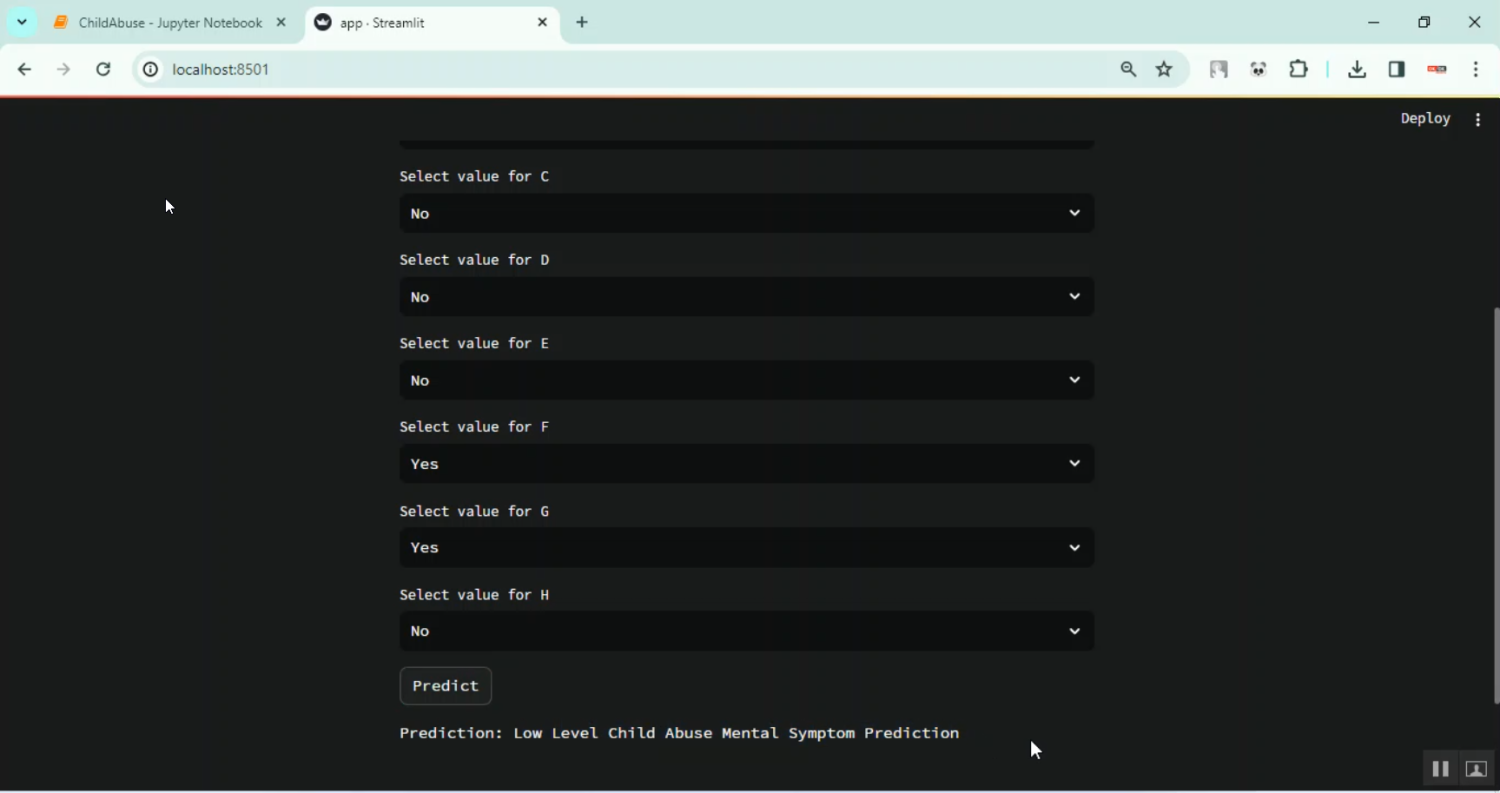
Task: Open the Select value for D dropdown
Action: pyautogui.click(x=746, y=297)
